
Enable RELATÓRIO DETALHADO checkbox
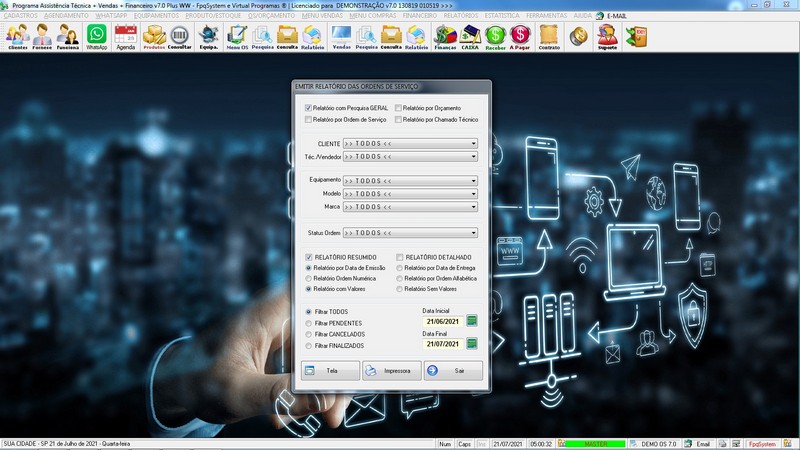pyautogui.click(x=399, y=257)
